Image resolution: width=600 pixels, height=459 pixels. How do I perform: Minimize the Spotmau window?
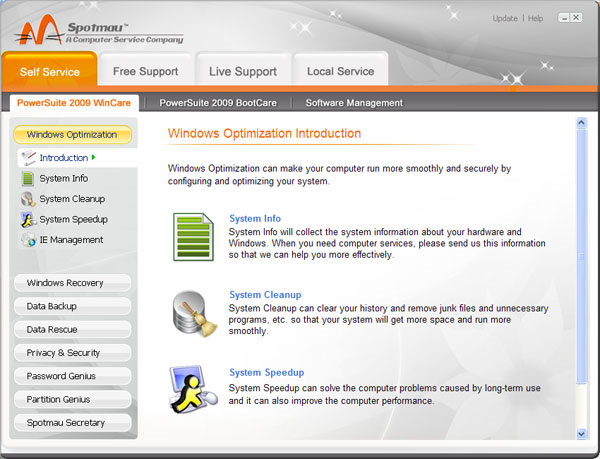564,18
